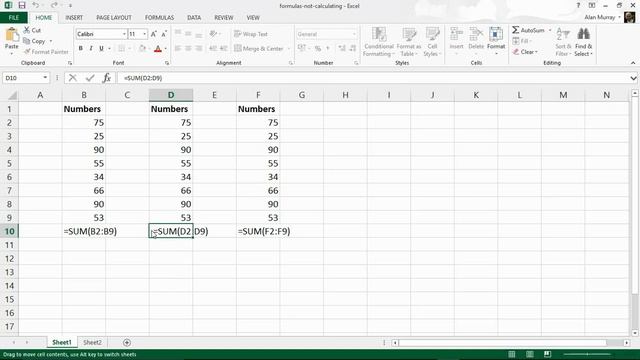Select the Format Painter tool
Image resolution: width=640 pixels, height=360 pixels.
(46, 52)
